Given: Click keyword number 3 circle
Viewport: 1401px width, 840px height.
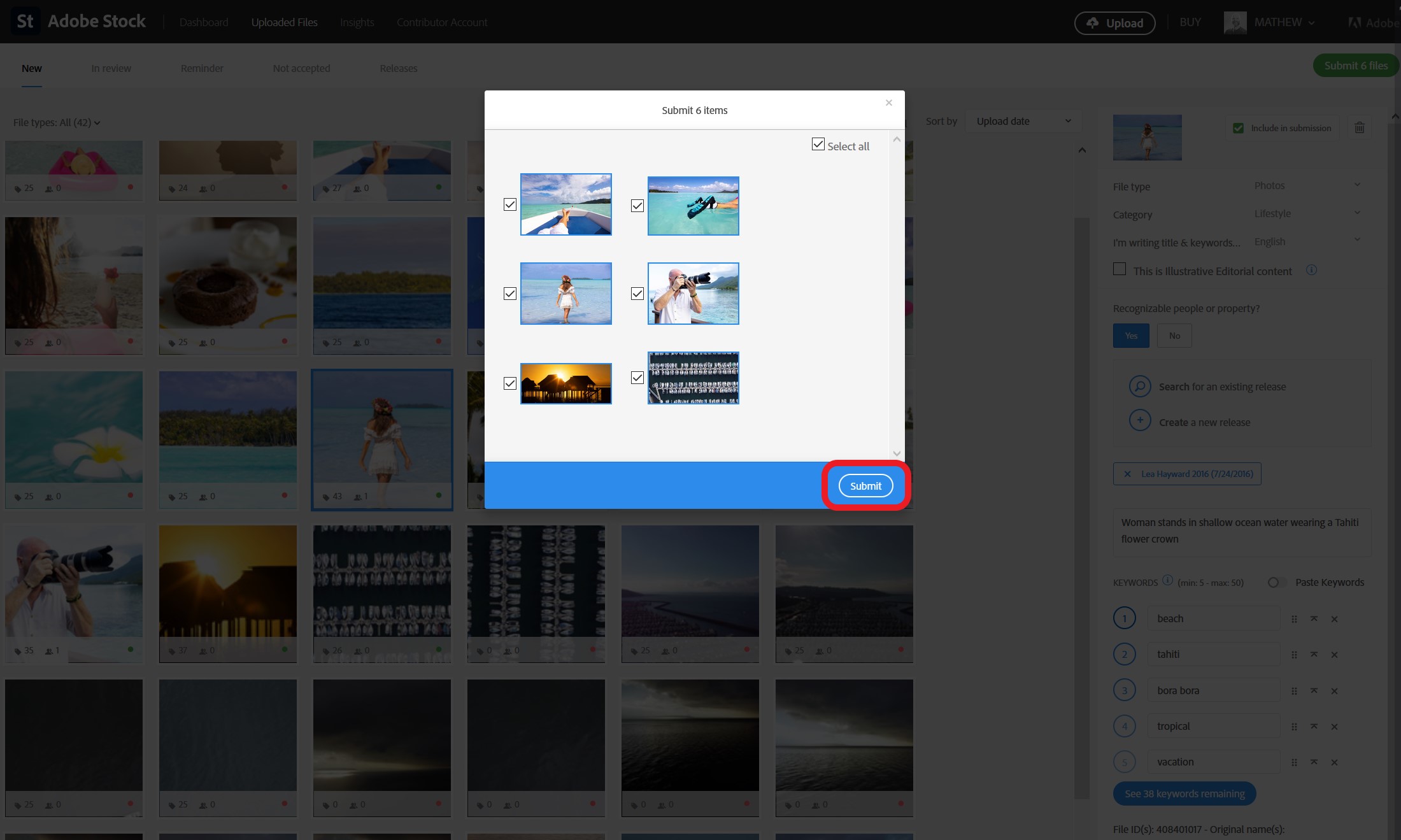Looking at the screenshot, I should click(x=1125, y=690).
